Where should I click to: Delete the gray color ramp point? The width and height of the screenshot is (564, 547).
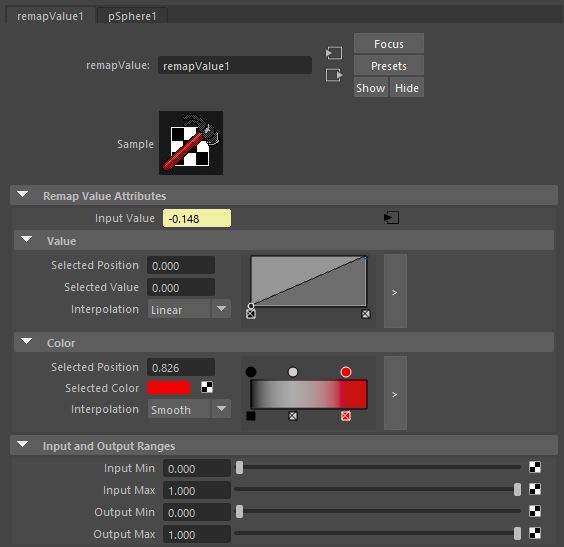293,416
